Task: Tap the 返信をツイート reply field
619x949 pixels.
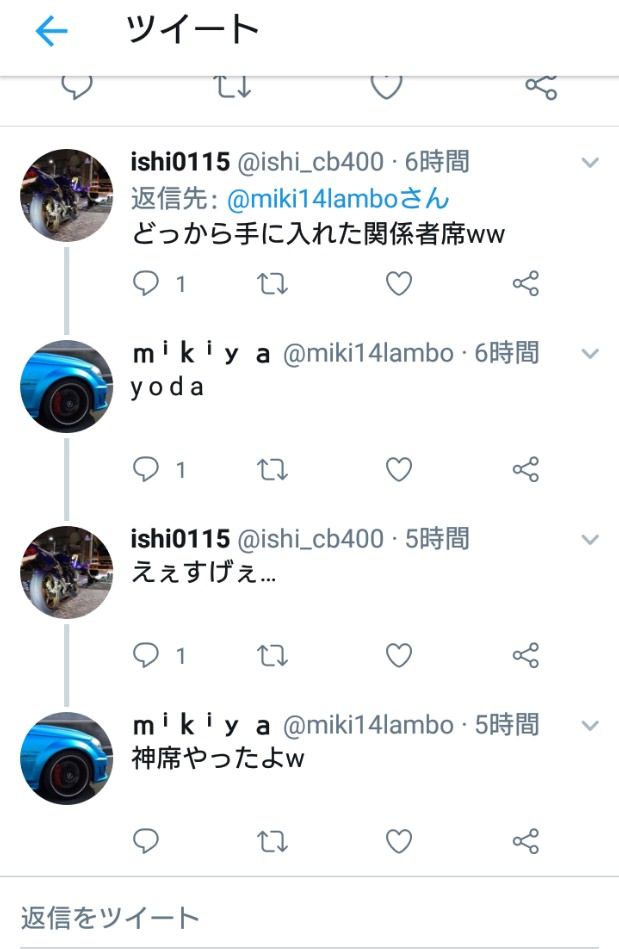Action: pos(309,918)
